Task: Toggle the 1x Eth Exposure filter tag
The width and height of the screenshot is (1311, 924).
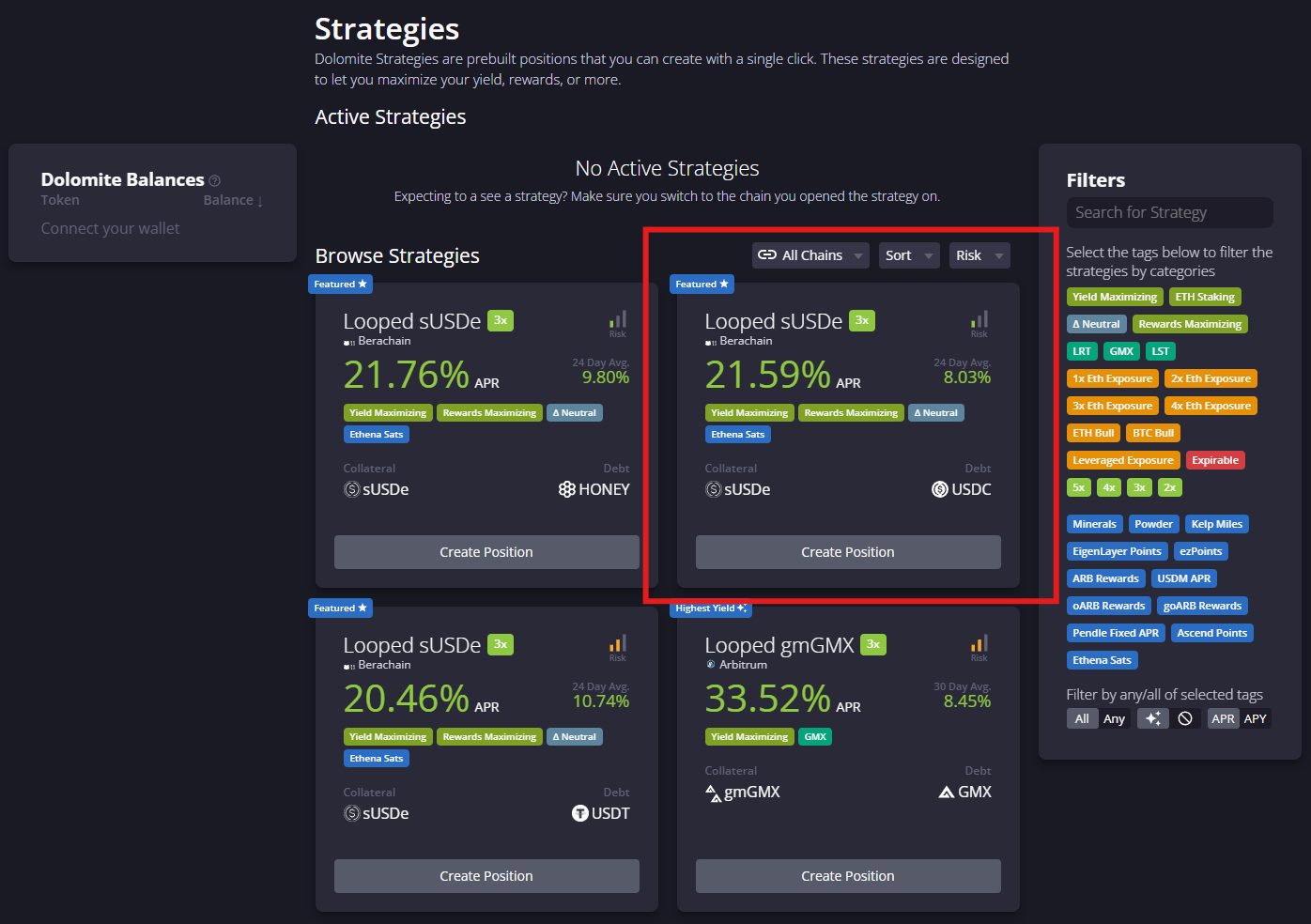Action: 1112,378
